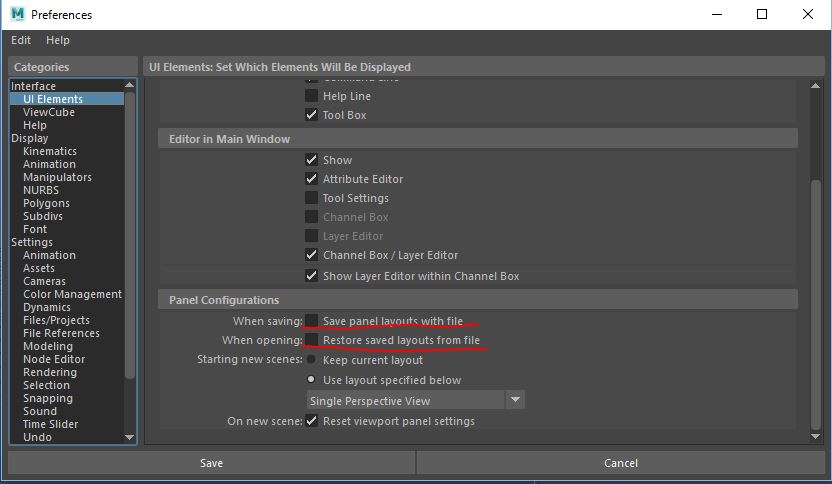Image resolution: width=832 pixels, height=484 pixels.
Task: Select the Time Slider category
Action: (50, 424)
